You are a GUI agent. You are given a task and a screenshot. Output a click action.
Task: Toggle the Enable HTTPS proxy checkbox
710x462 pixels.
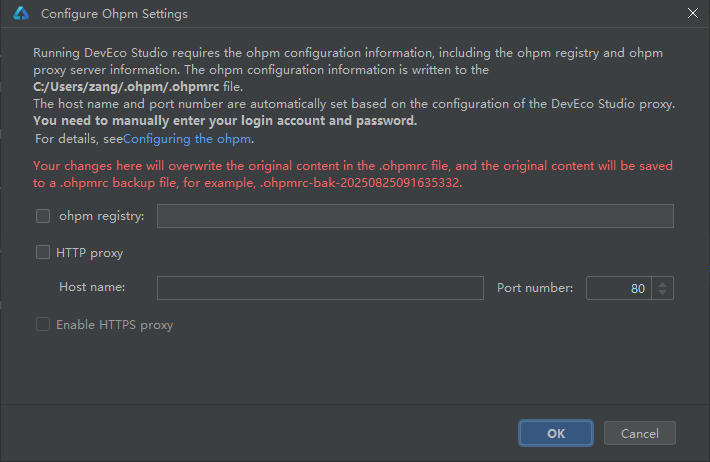[x=43, y=324]
